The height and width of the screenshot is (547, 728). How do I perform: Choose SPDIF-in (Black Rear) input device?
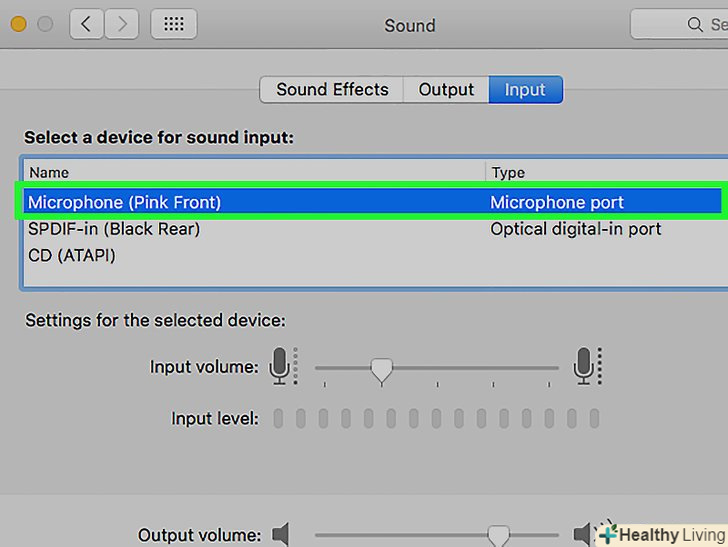114,229
